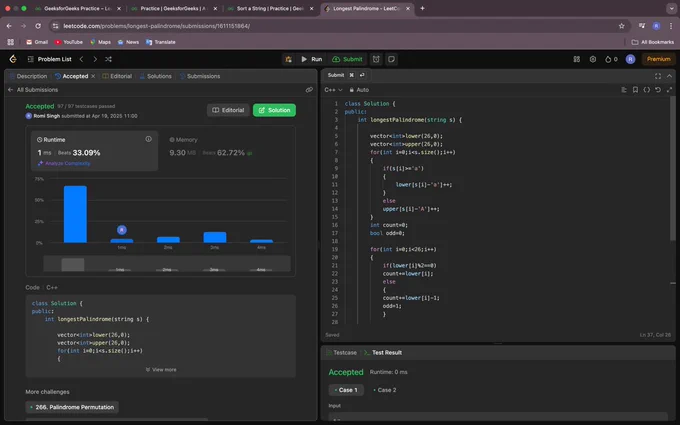Open the Gmail bookmark
This screenshot has width=680, height=425.
(x=37, y=42)
